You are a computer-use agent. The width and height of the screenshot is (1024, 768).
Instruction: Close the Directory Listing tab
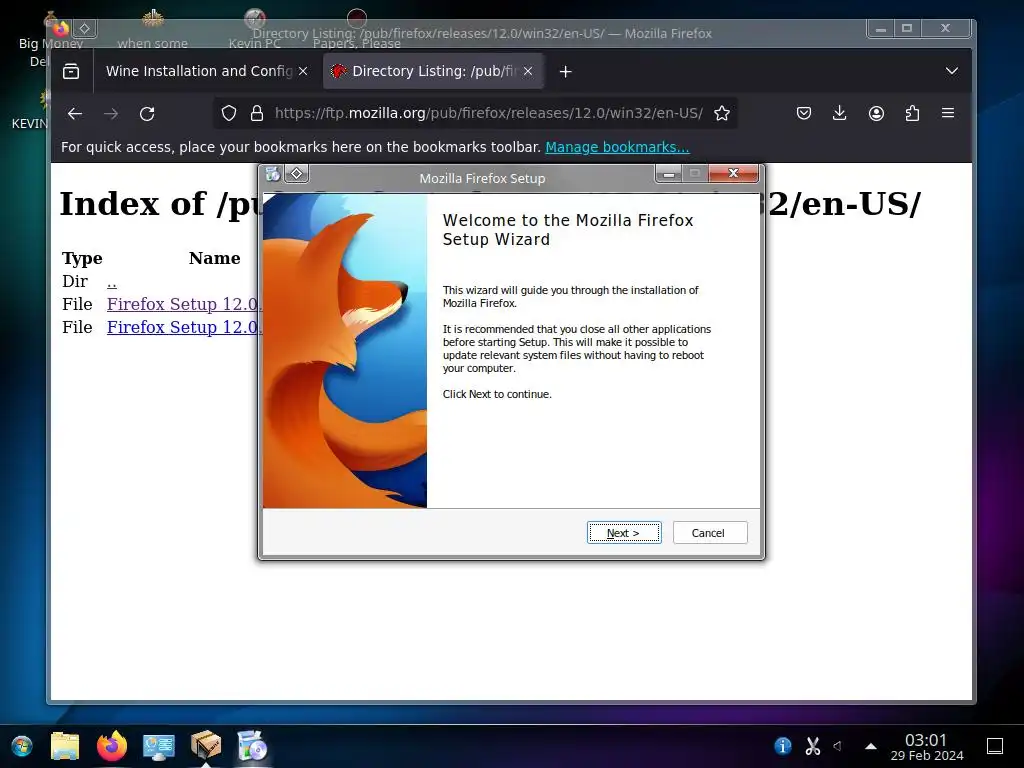click(x=528, y=71)
